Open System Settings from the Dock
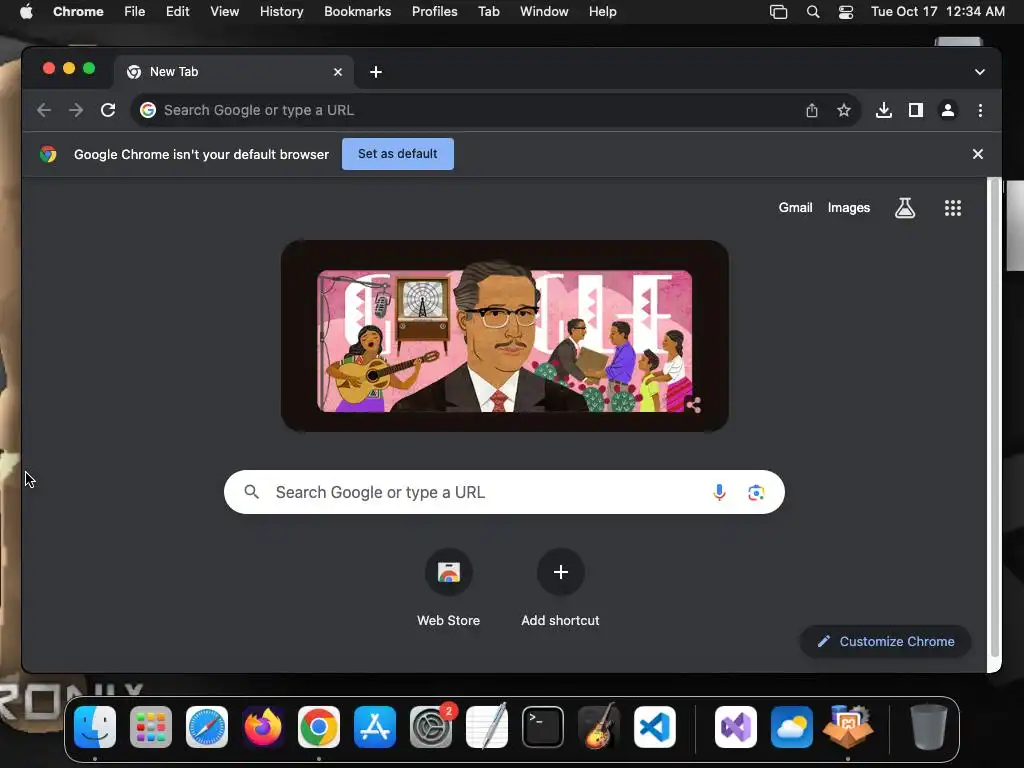The image size is (1024, 768). pyautogui.click(x=431, y=727)
